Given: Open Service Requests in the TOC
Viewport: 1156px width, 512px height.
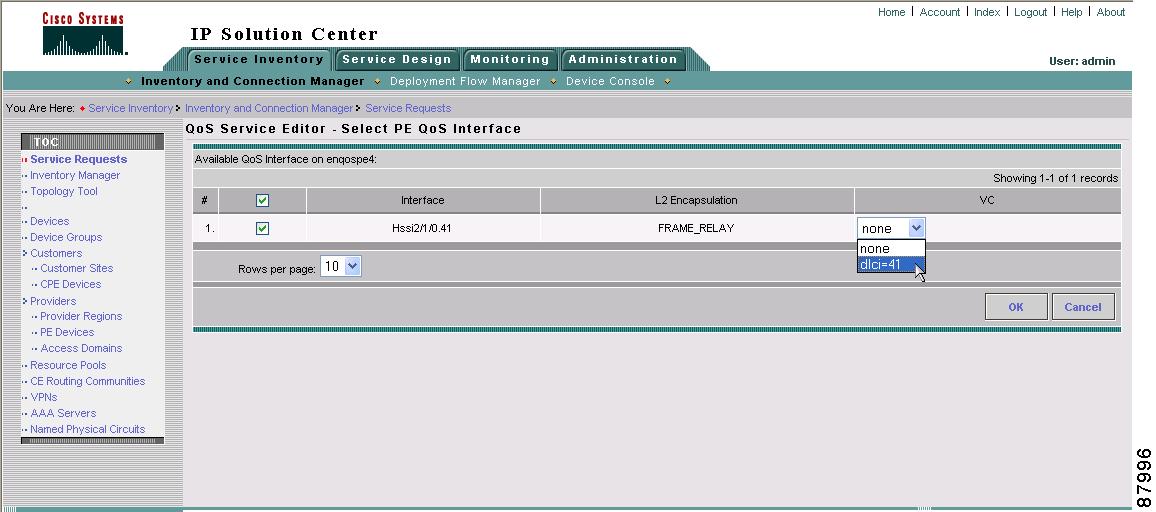Looking at the screenshot, I should [x=78, y=159].
